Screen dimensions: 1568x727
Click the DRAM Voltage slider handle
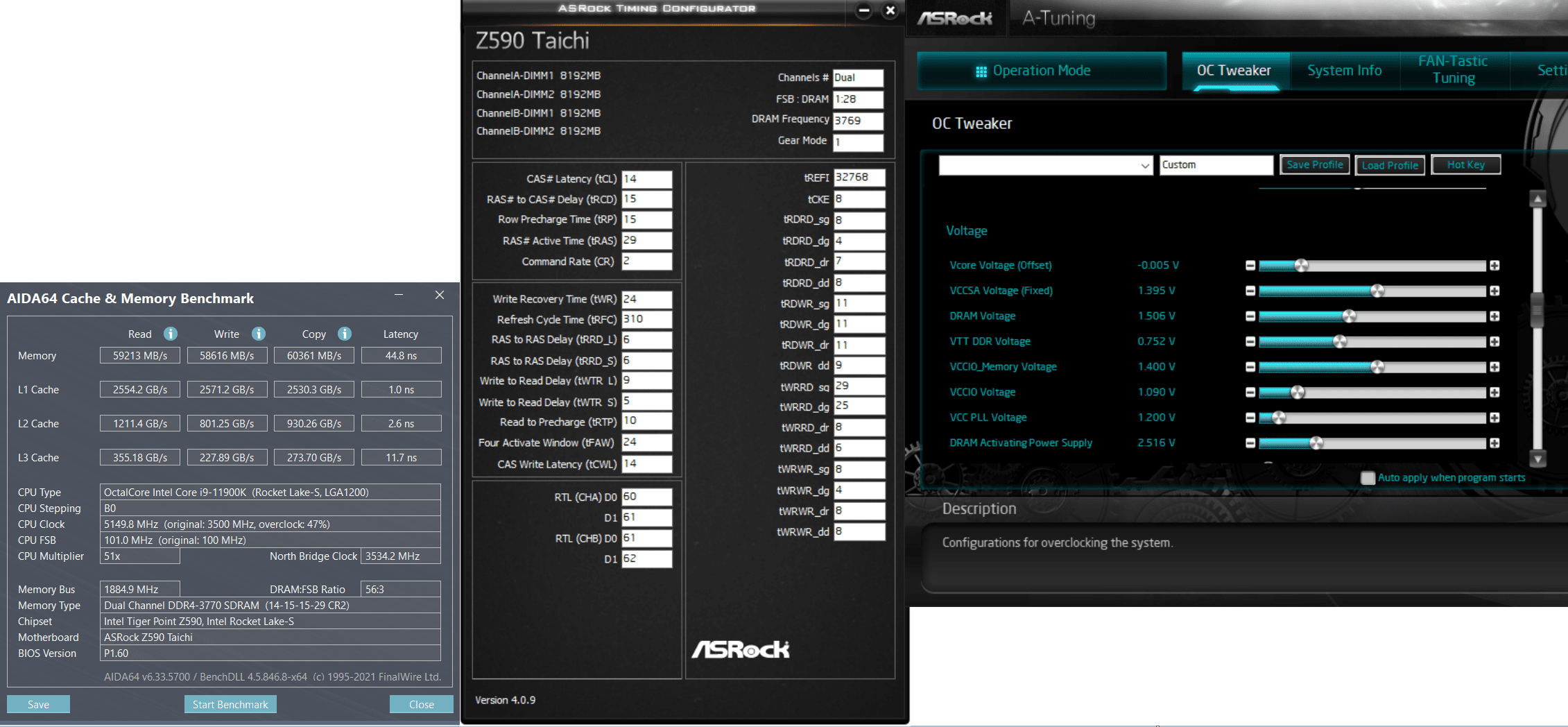tap(1350, 316)
